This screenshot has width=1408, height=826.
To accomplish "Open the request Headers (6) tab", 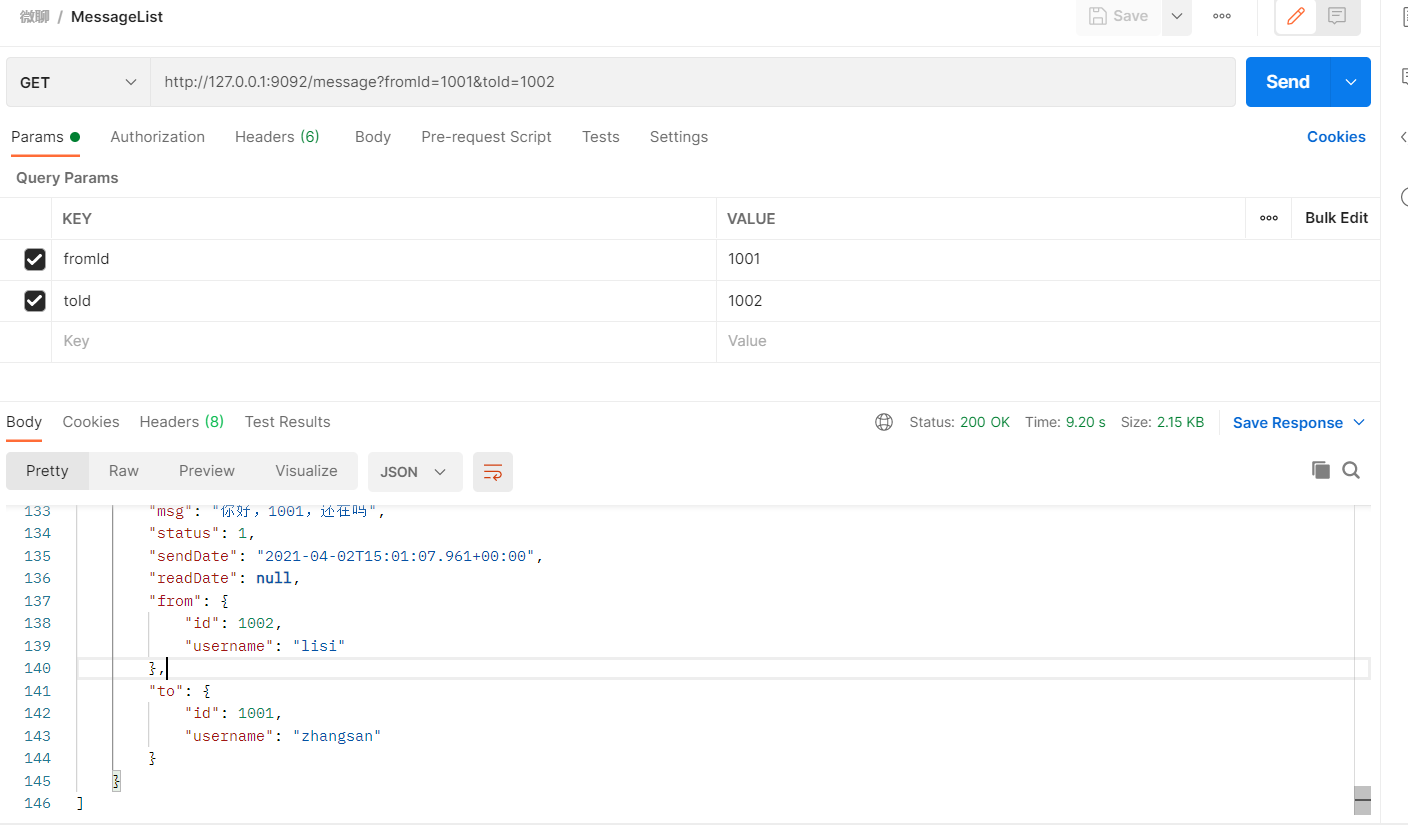I will click(277, 137).
